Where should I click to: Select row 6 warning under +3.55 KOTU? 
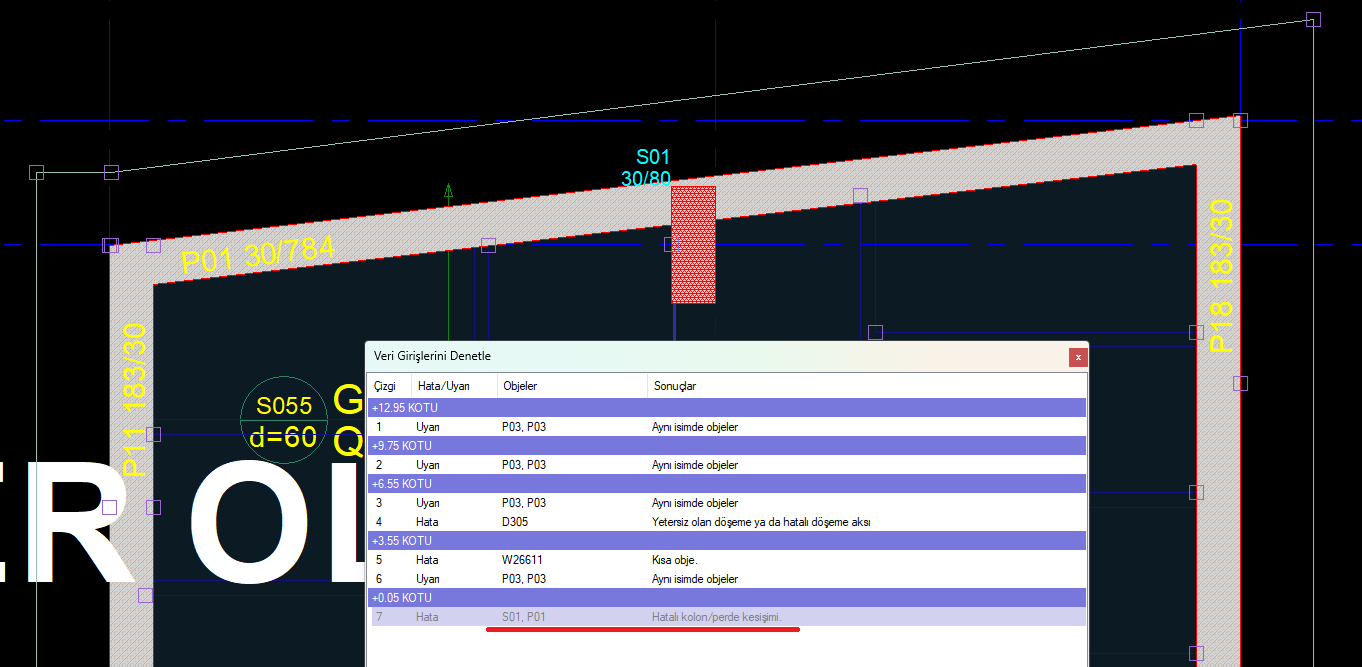(727, 579)
